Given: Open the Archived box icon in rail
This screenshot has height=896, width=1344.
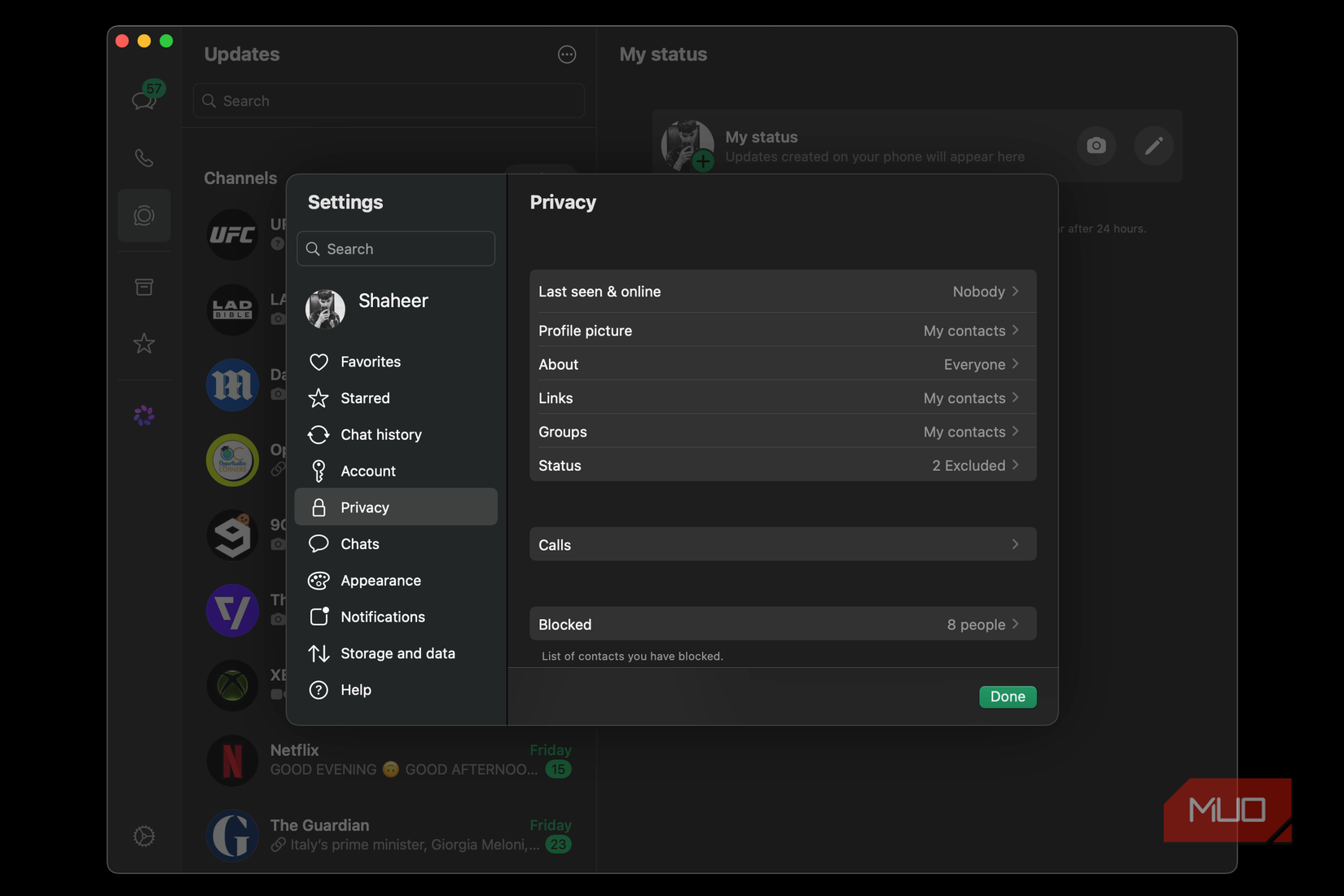Looking at the screenshot, I should pyautogui.click(x=144, y=287).
